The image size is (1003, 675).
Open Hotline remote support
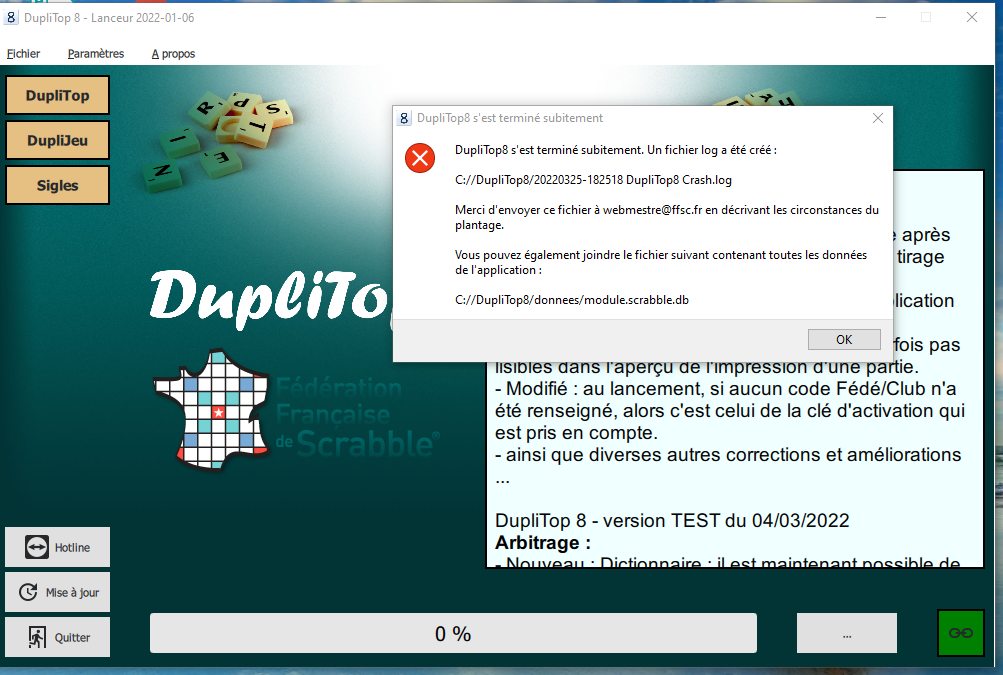pyautogui.click(x=58, y=547)
